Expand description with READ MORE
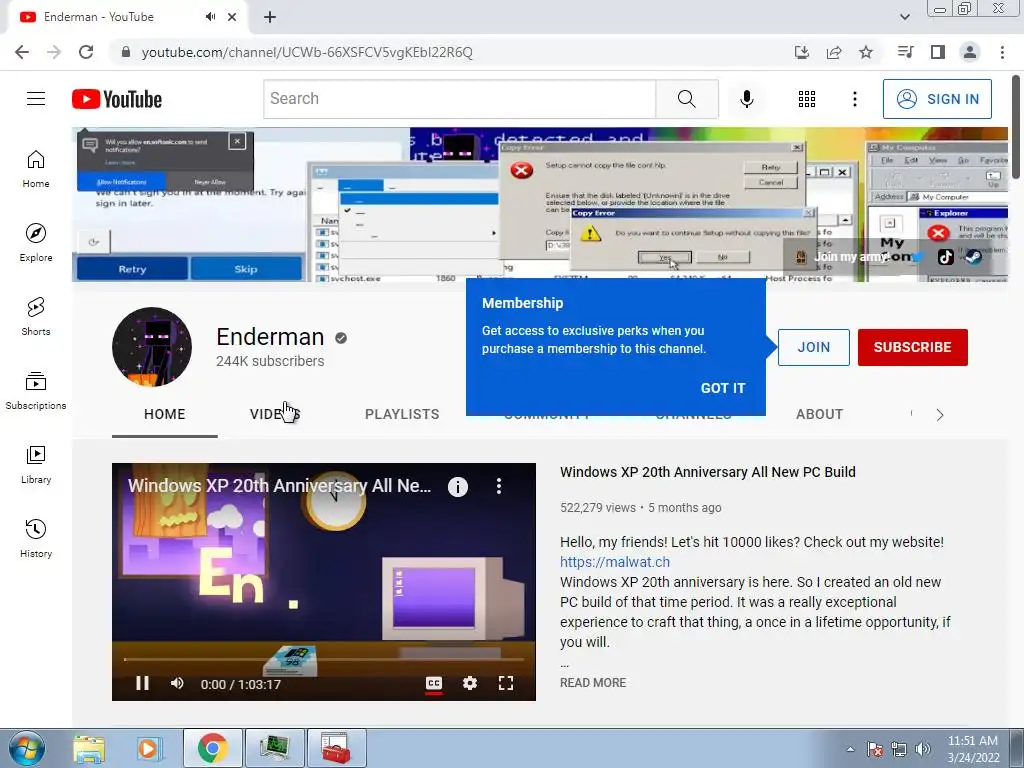Image resolution: width=1024 pixels, height=768 pixels. pos(593,682)
